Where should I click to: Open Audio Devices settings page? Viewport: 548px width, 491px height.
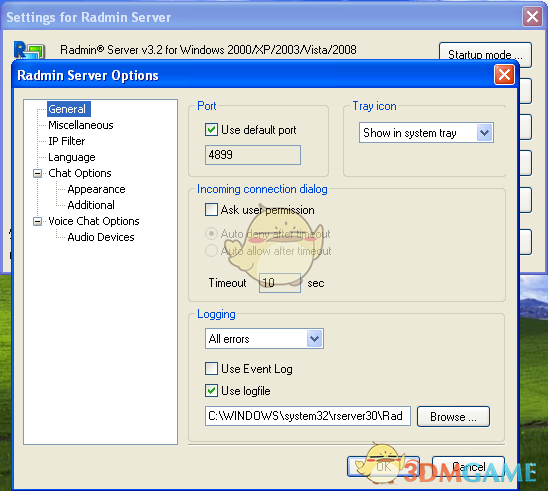click(x=101, y=237)
